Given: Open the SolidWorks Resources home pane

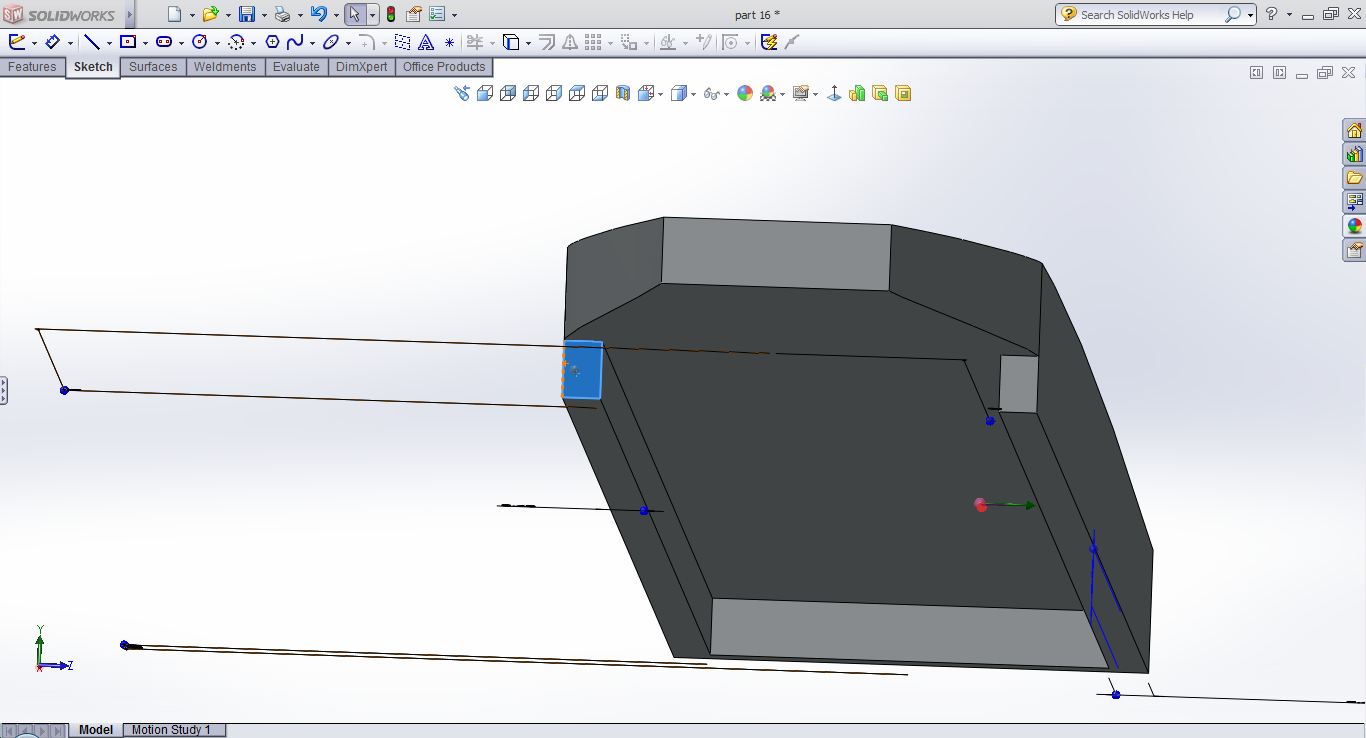Looking at the screenshot, I should [1354, 131].
